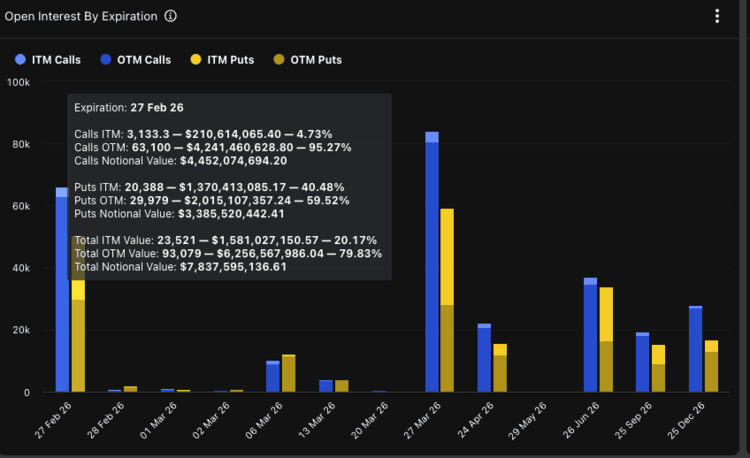Click the 25 Dec 26 calls bar
Viewport: 750px width, 458px height.
click(695, 350)
